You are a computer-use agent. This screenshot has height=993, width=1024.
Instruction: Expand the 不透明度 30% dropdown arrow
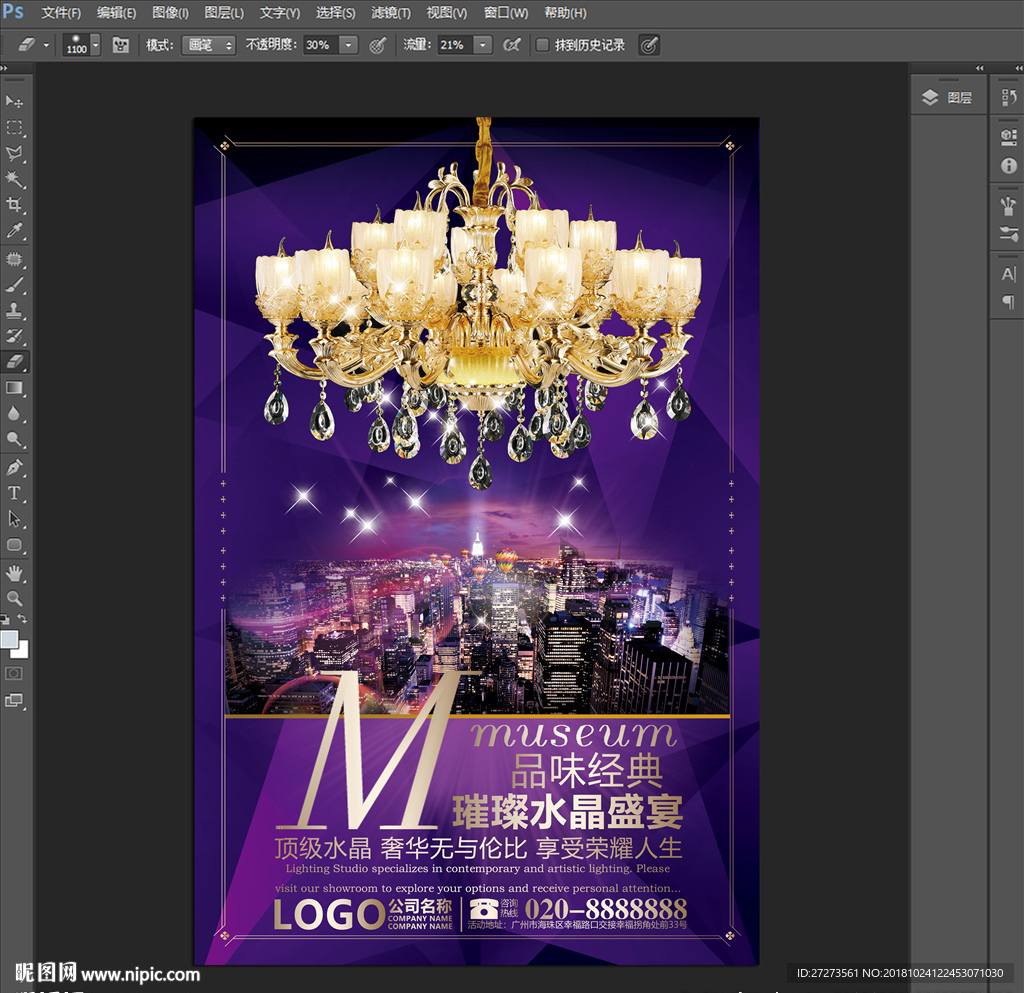click(348, 45)
